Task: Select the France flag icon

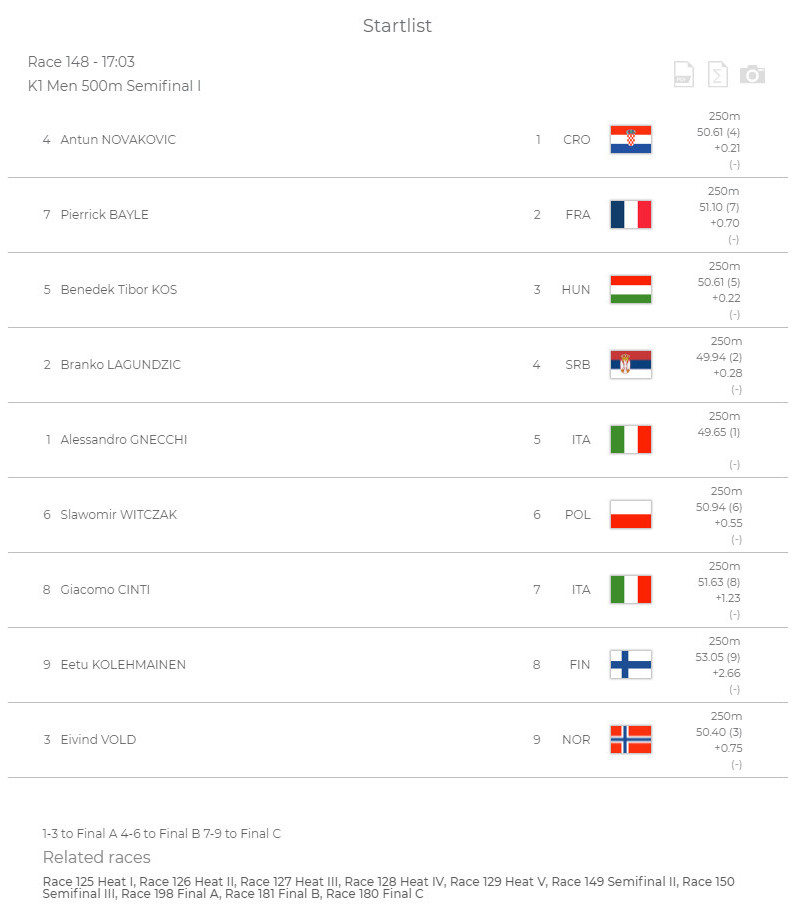Action: [631, 215]
